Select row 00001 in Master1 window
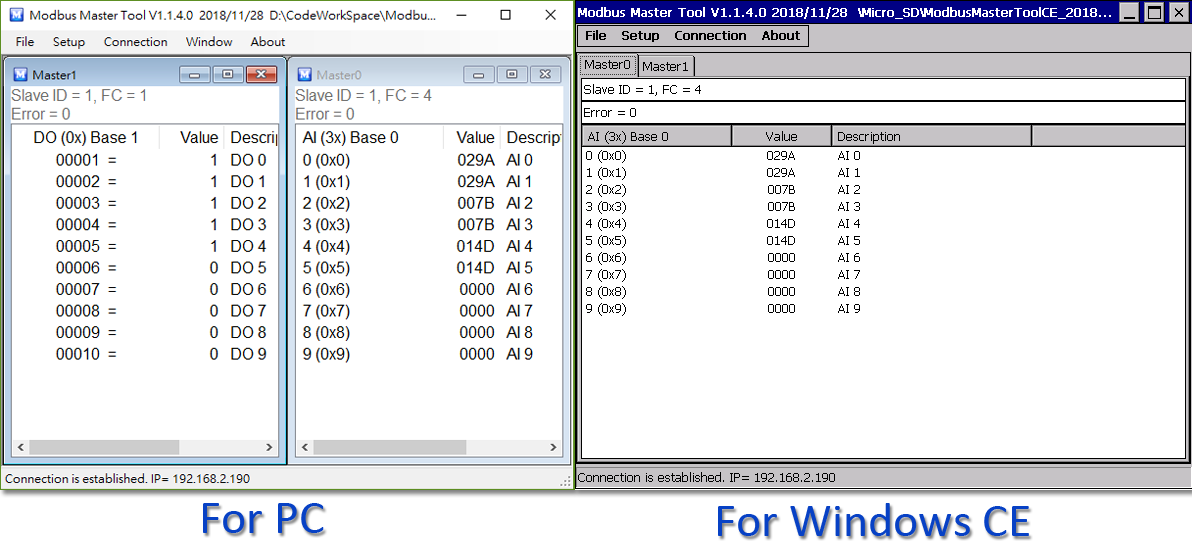This screenshot has height=548, width=1192. coord(144,160)
